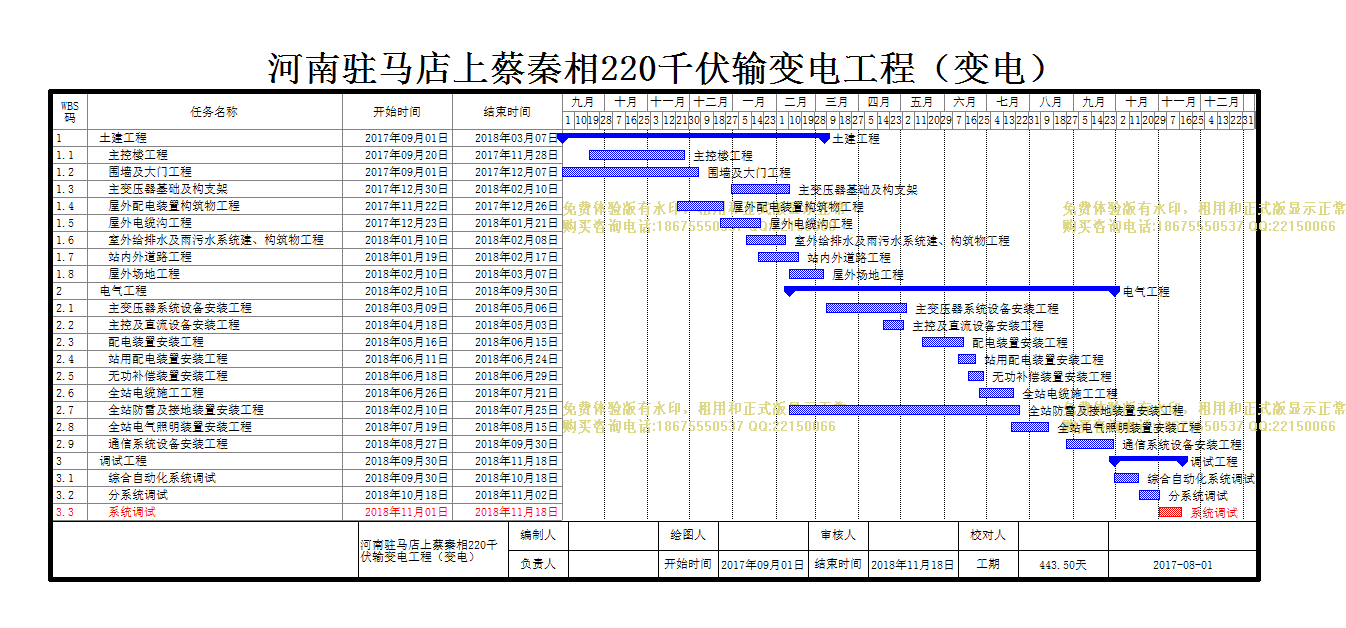Click the 主变压器系统设备安装工程 Gantt bar
Image resolution: width=1346 pixels, height=628 pixels.
click(x=866, y=308)
